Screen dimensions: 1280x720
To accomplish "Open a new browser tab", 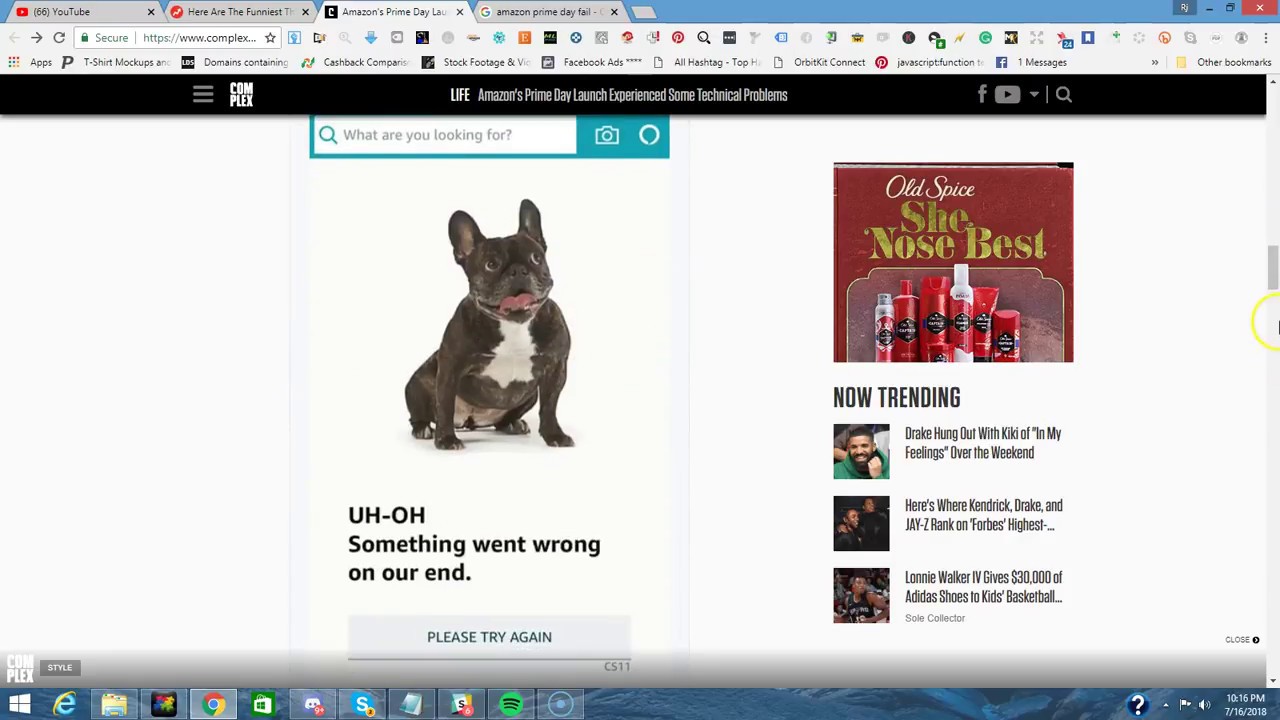I will pyautogui.click(x=644, y=12).
